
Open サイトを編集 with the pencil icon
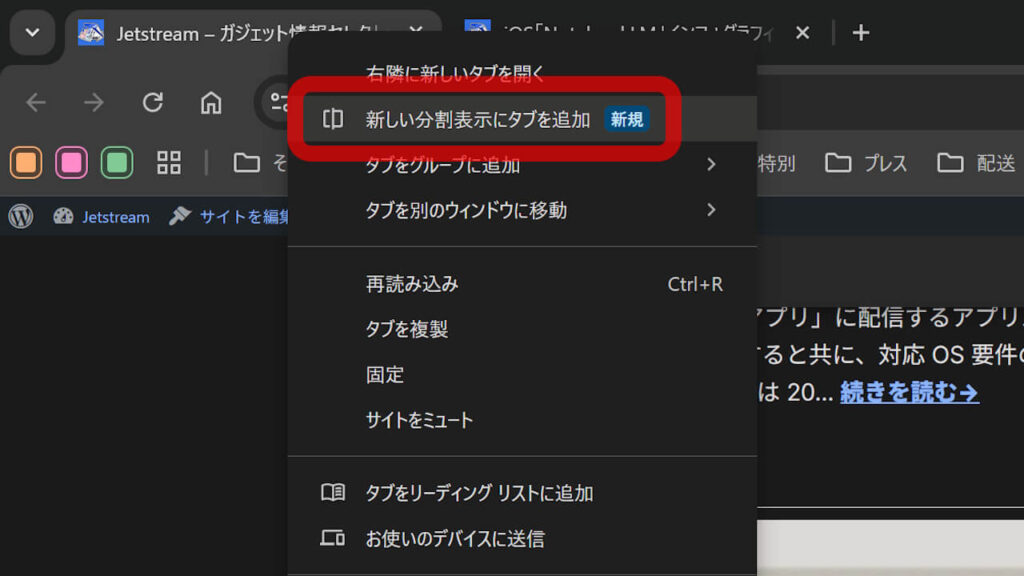[x=243, y=217]
